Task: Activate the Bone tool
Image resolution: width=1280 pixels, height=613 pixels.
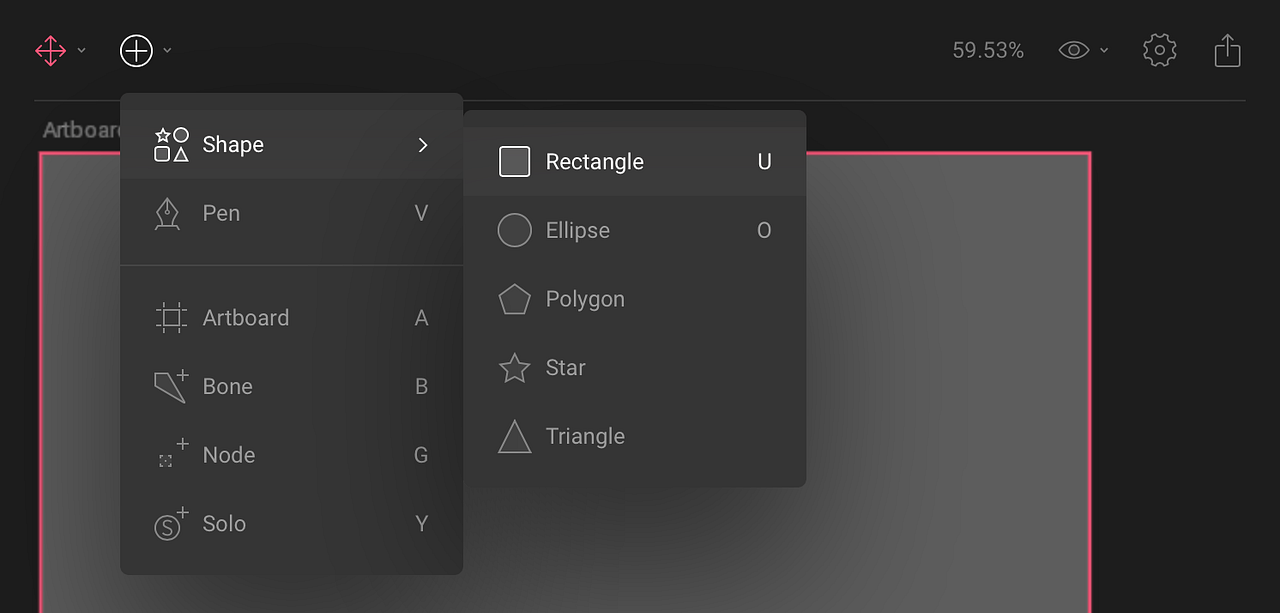Action: click(x=228, y=386)
